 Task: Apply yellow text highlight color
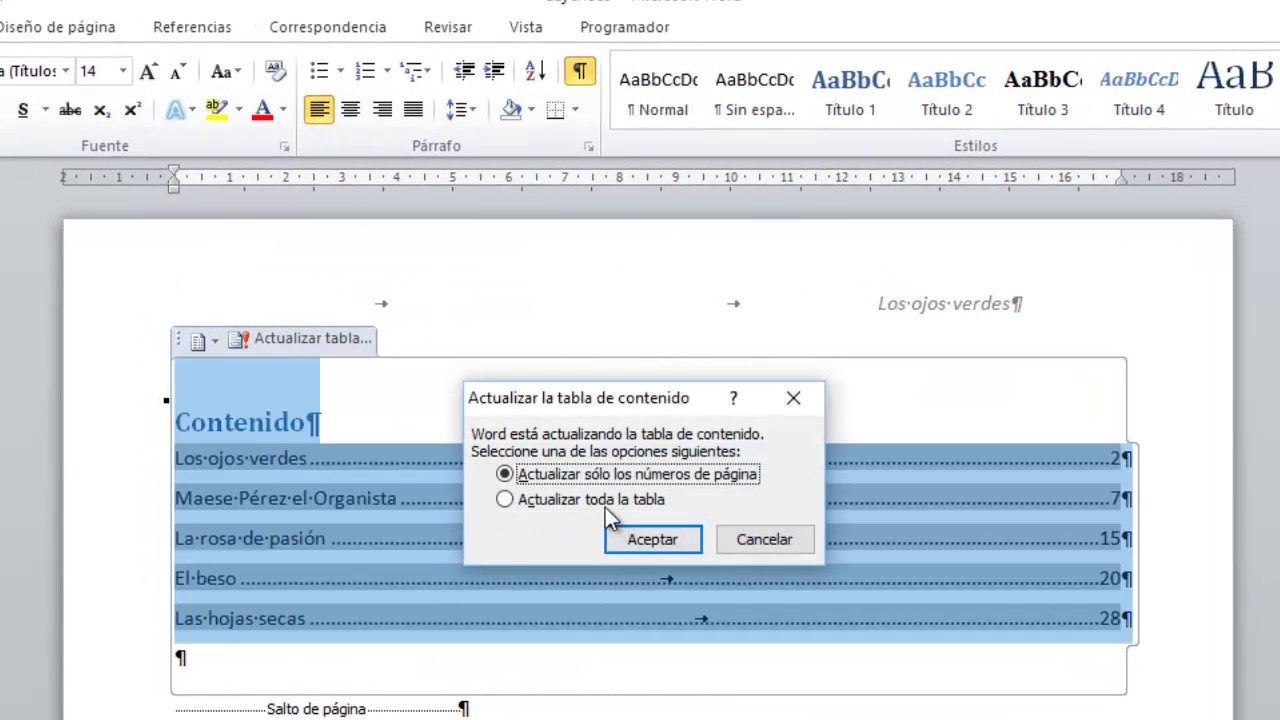pos(216,109)
